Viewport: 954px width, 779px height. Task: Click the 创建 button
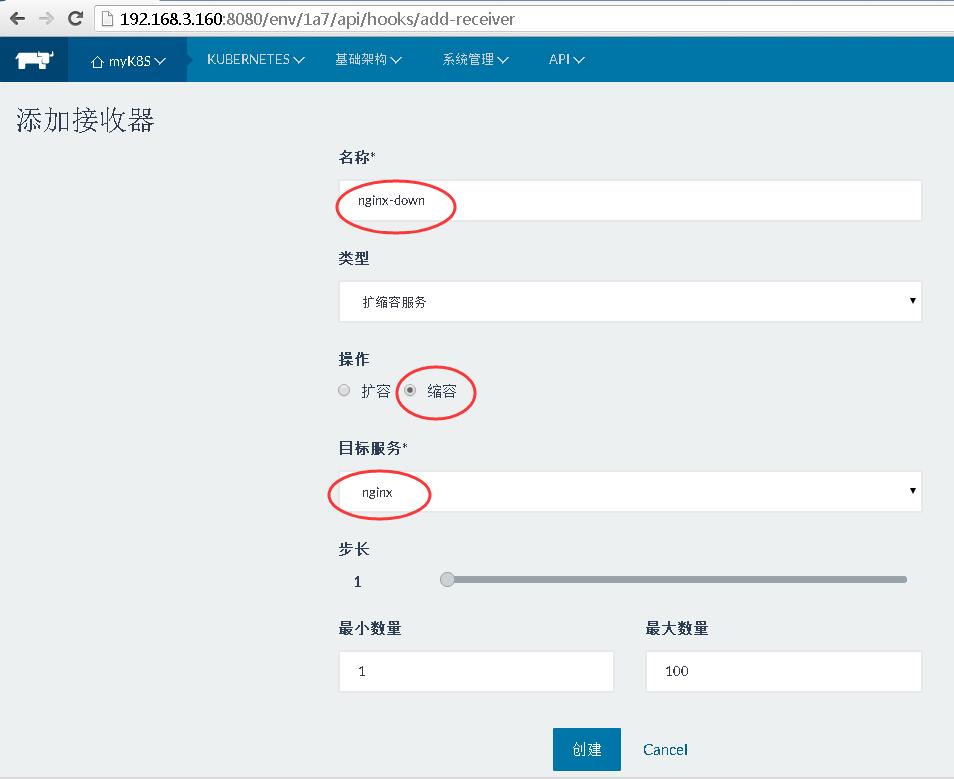coord(587,749)
